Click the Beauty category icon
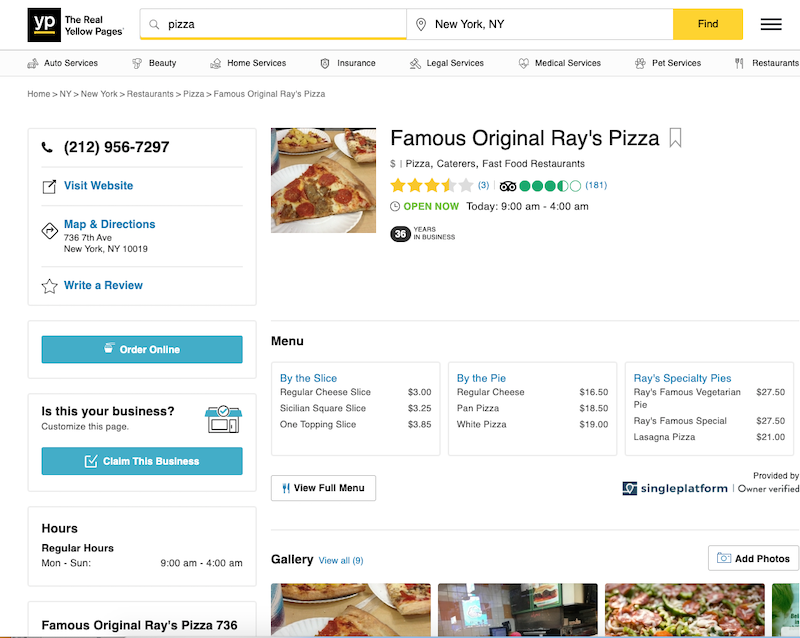The height and width of the screenshot is (638, 800). point(137,63)
